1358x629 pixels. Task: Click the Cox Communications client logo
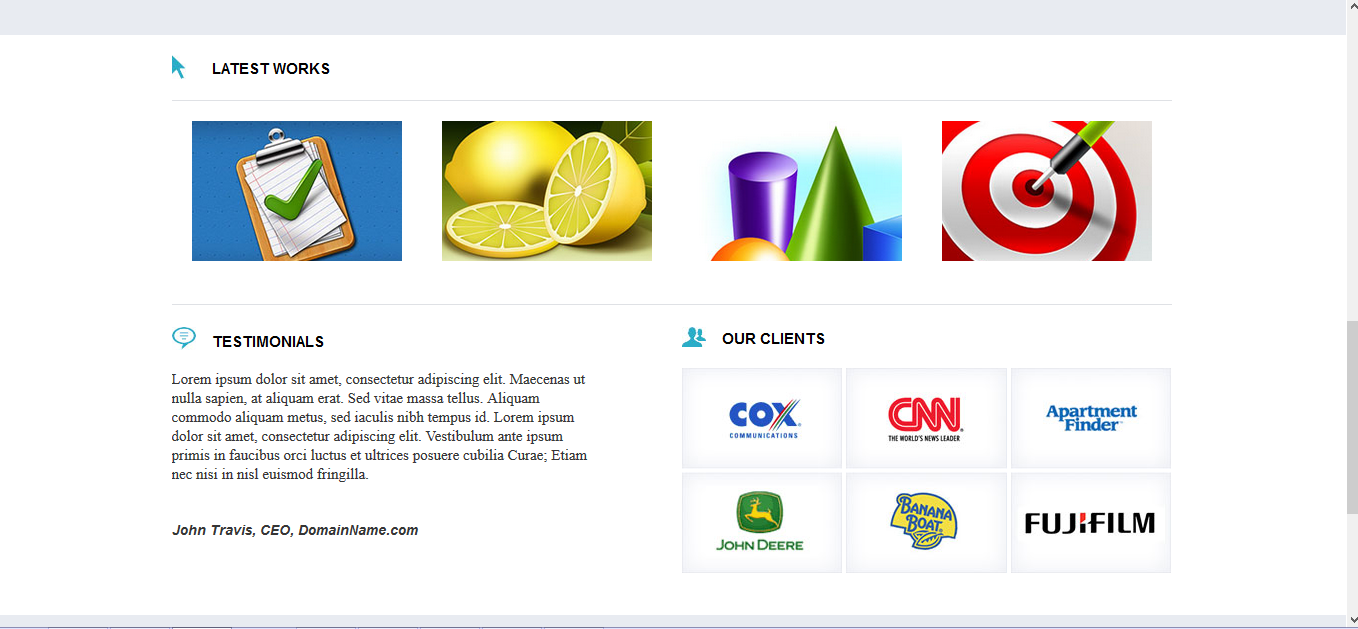(x=762, y=418)
